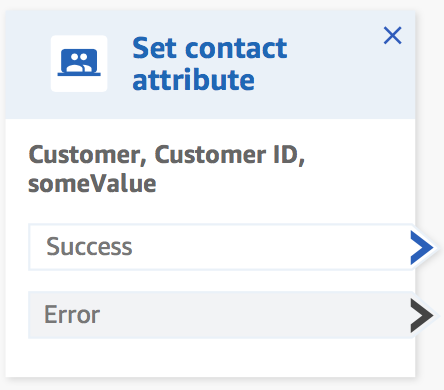The width and height of the screenshot is (444, 390).
Task: Click the blue Success output arrow
Action: point(422,248)
